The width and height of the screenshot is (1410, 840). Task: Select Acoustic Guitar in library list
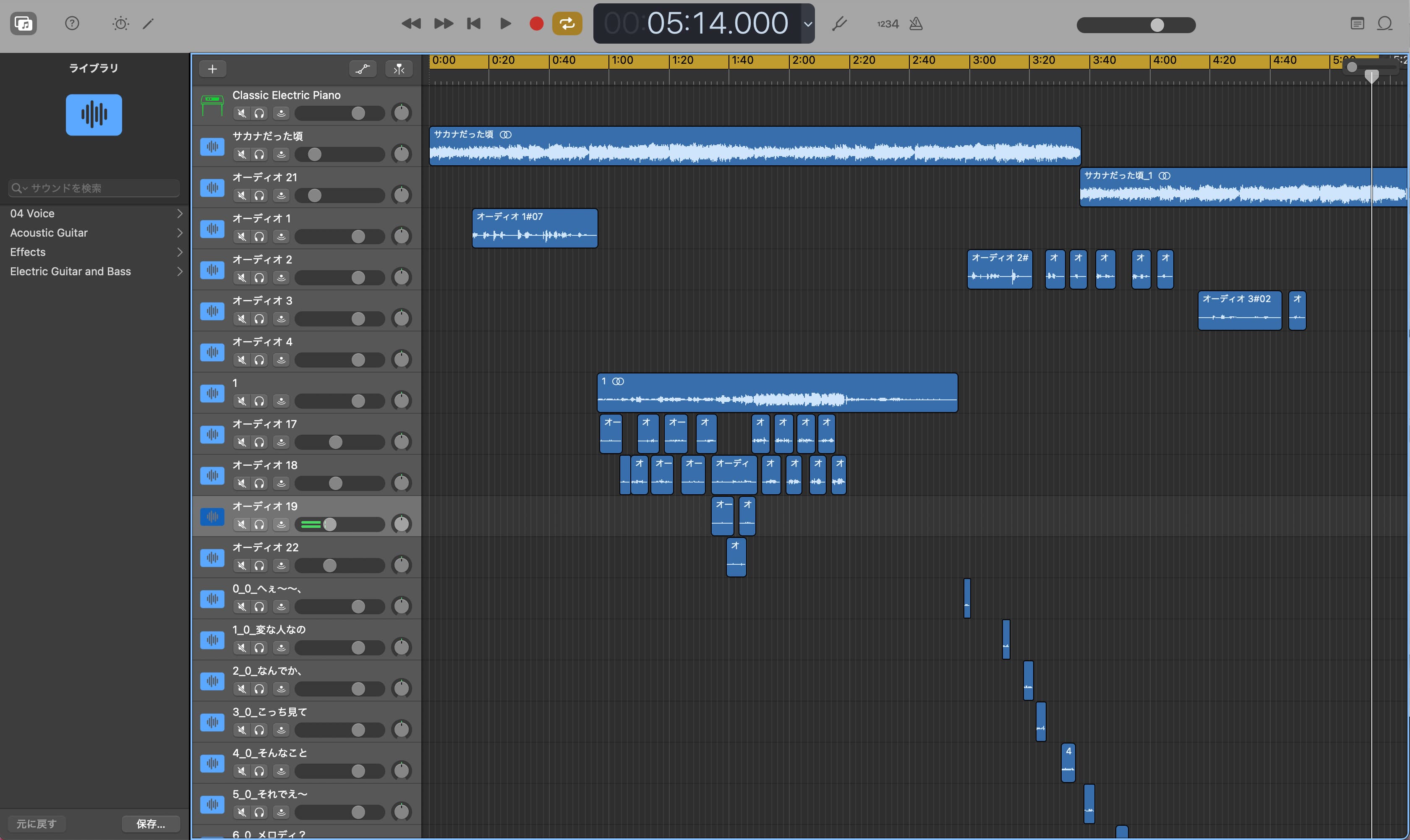tap(49, 232)
